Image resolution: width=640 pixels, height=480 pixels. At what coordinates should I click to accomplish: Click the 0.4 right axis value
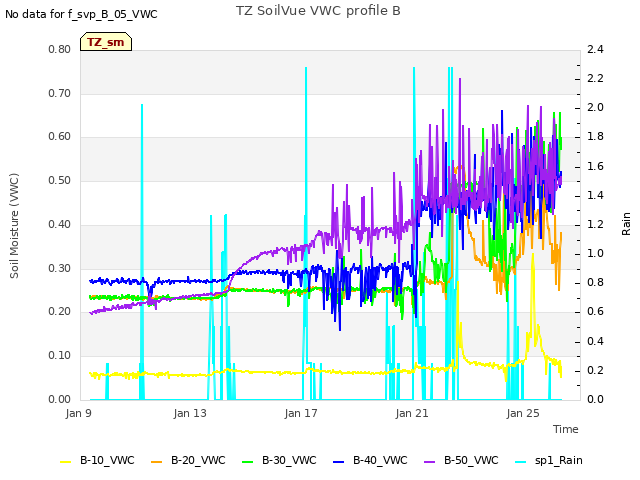(595, 341)
